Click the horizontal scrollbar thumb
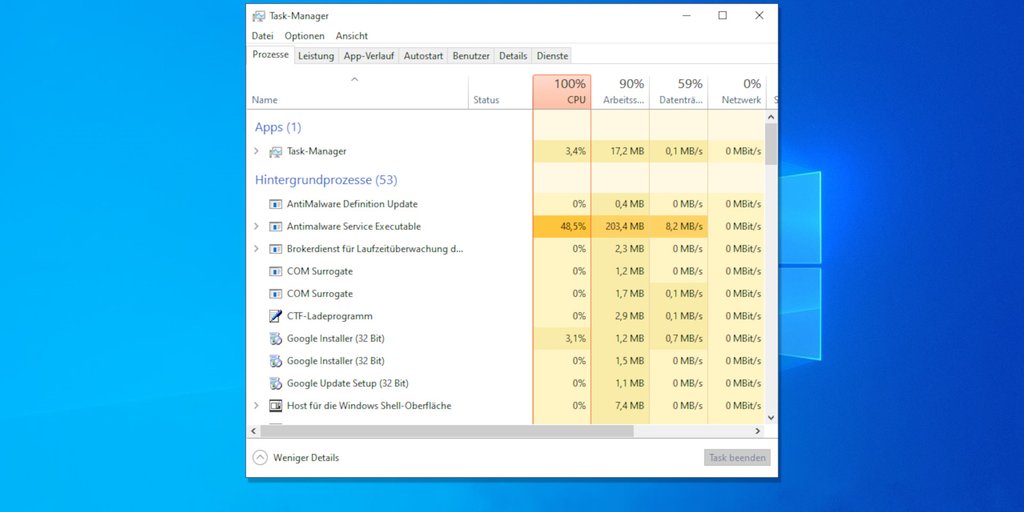This screenshot has width=1024, height=512. point(446,431)
